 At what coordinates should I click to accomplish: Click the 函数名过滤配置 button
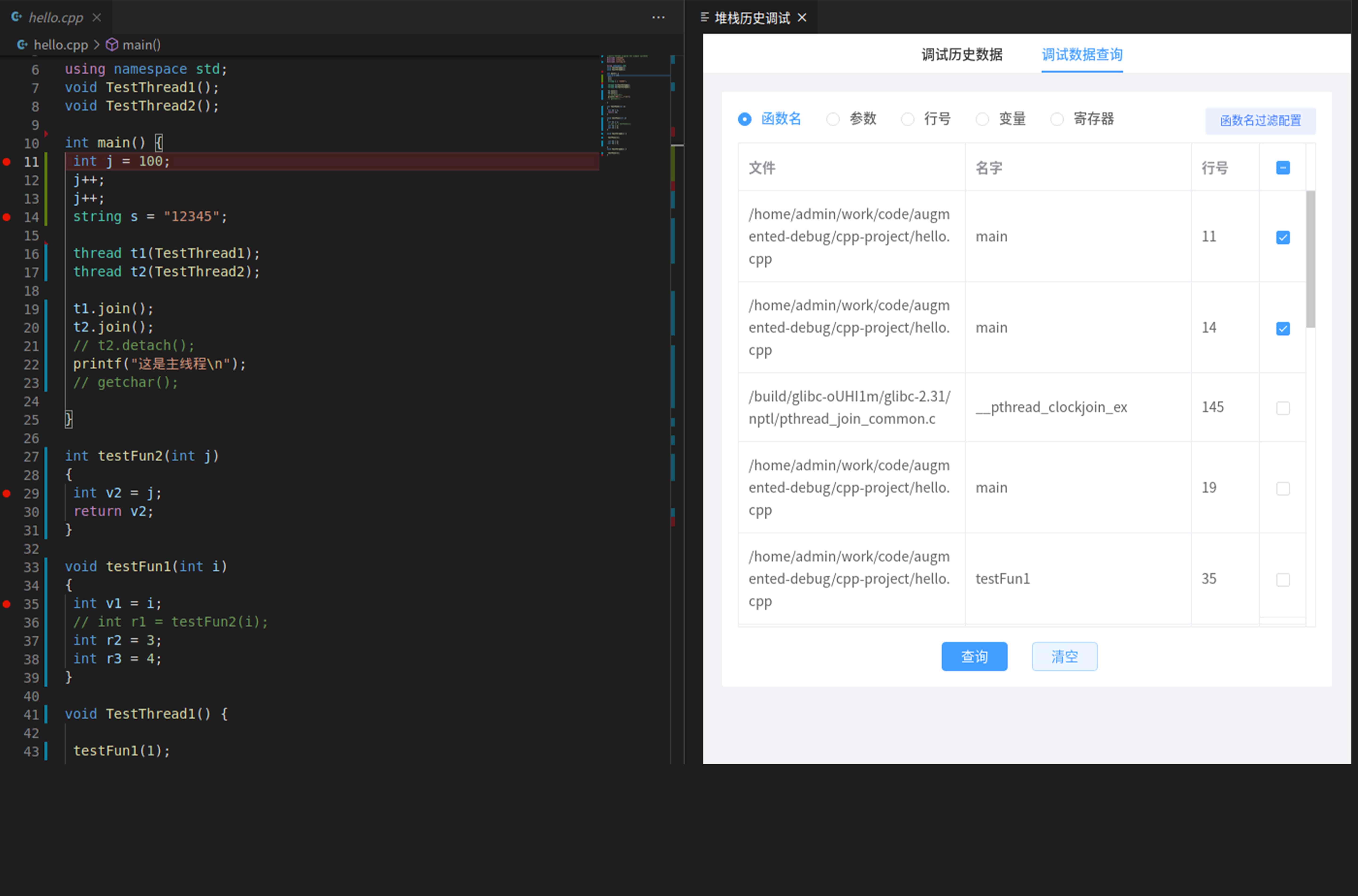tap(1260, 120)
